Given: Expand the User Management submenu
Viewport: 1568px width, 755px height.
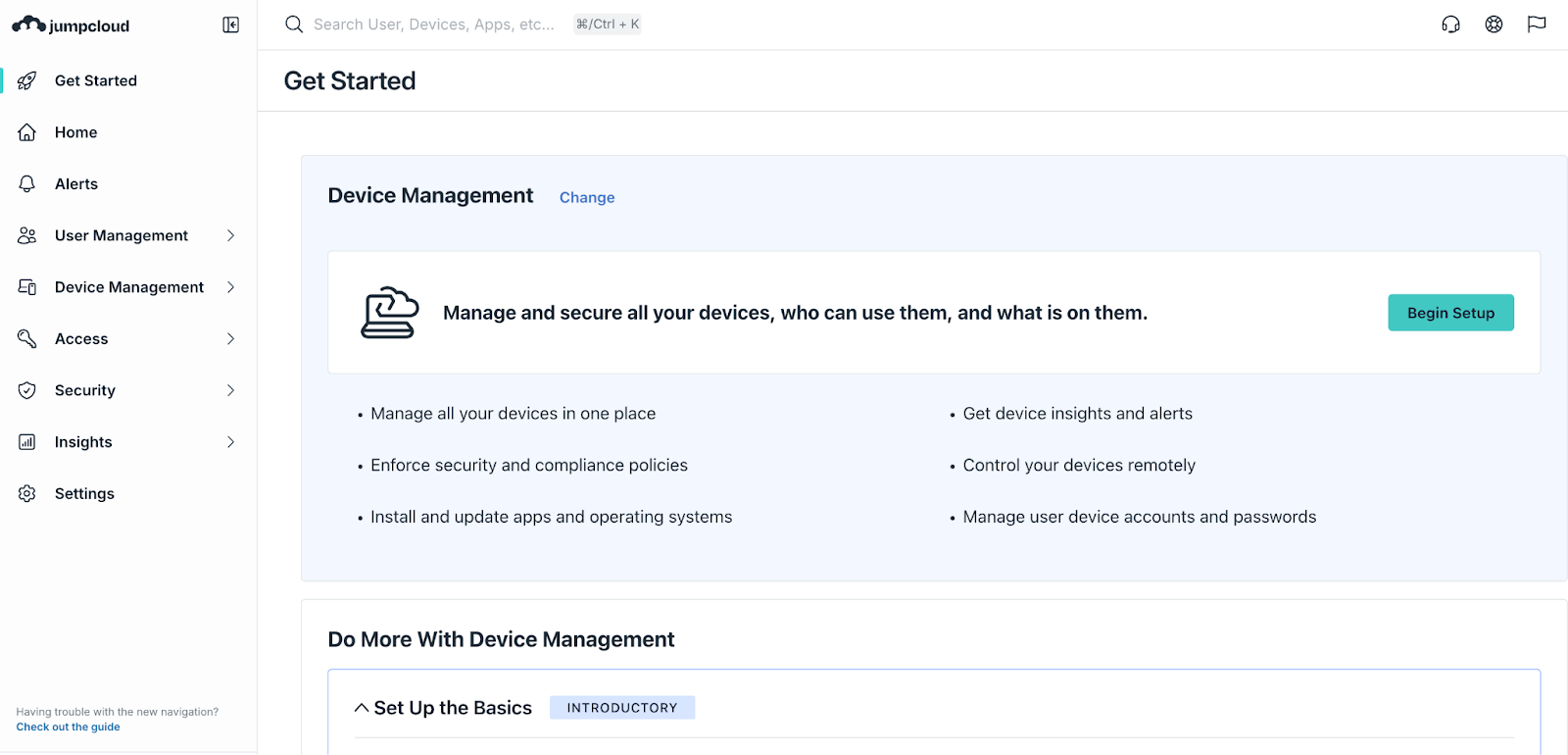Looking at the screenshot, I should tap(231, 235).
